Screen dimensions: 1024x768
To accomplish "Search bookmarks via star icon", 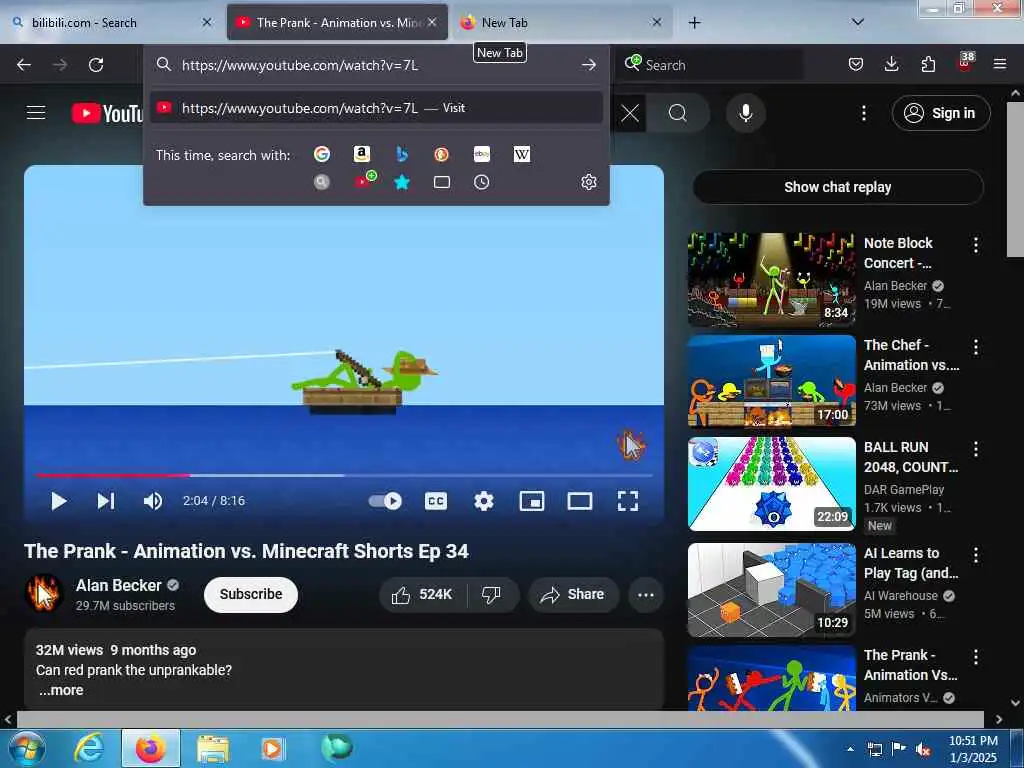I will [402, 182].
